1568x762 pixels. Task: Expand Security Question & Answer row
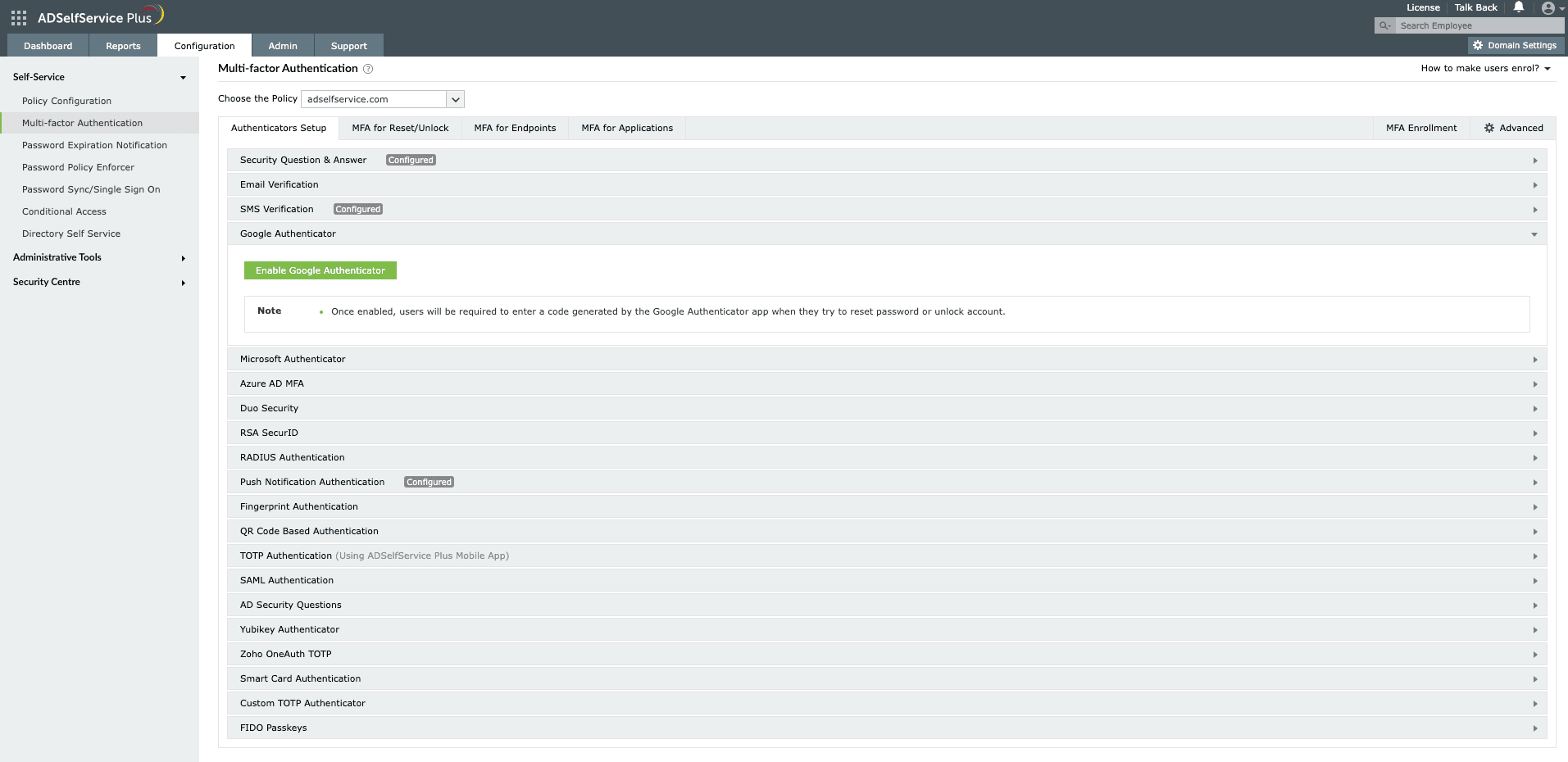[887, 160]
